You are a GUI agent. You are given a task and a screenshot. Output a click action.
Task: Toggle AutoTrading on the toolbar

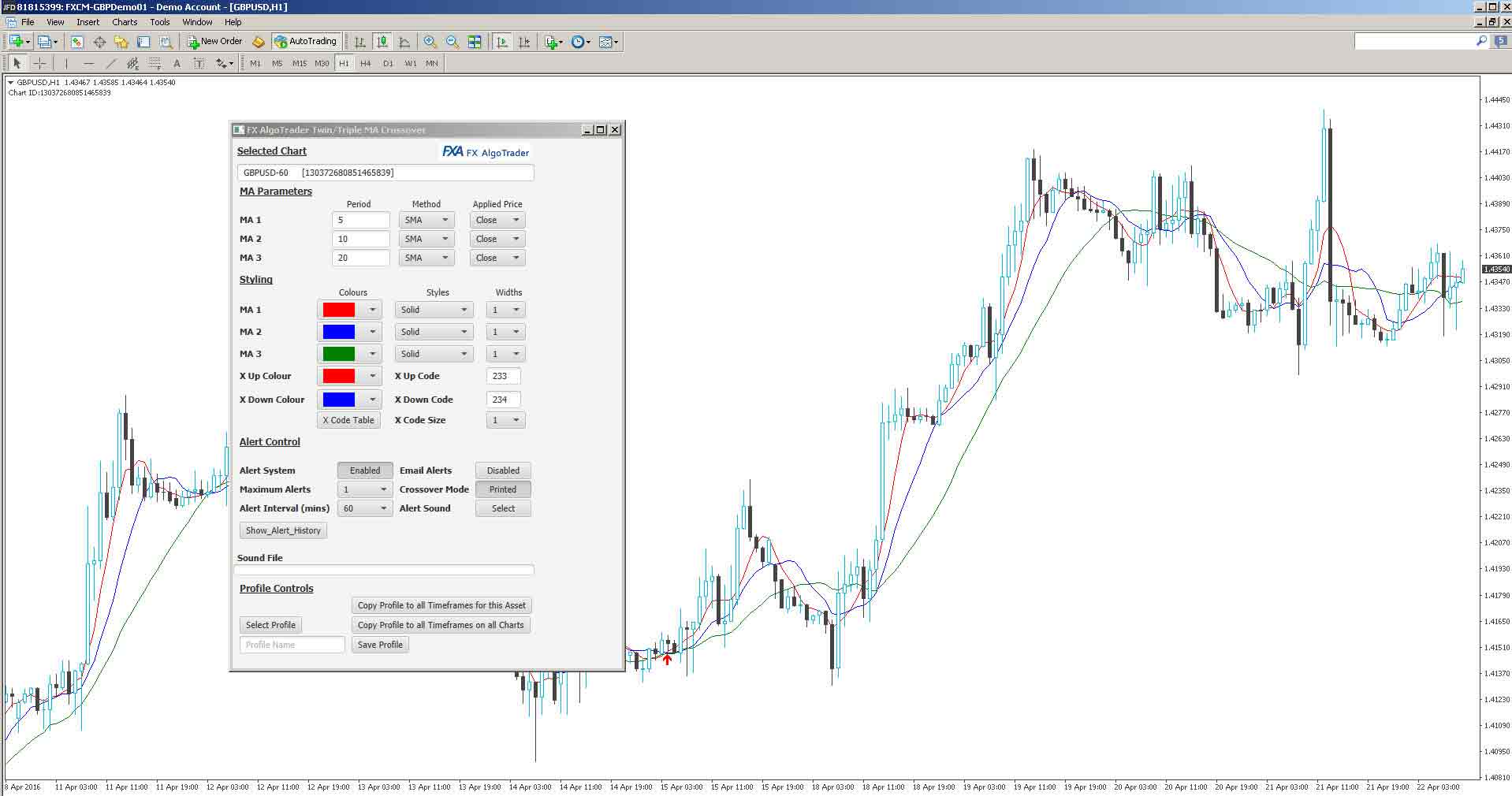(x=307, y=41)
